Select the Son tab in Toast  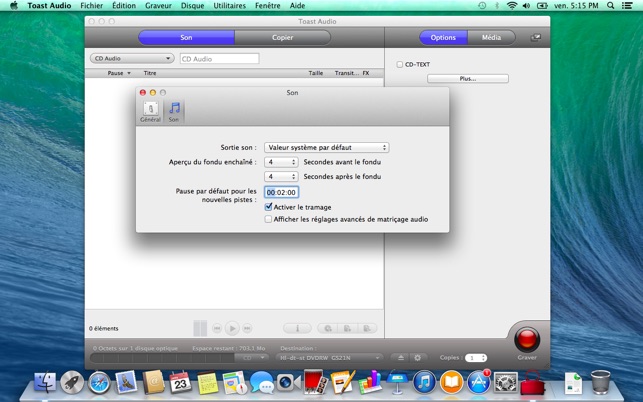[x=186, y=37]
